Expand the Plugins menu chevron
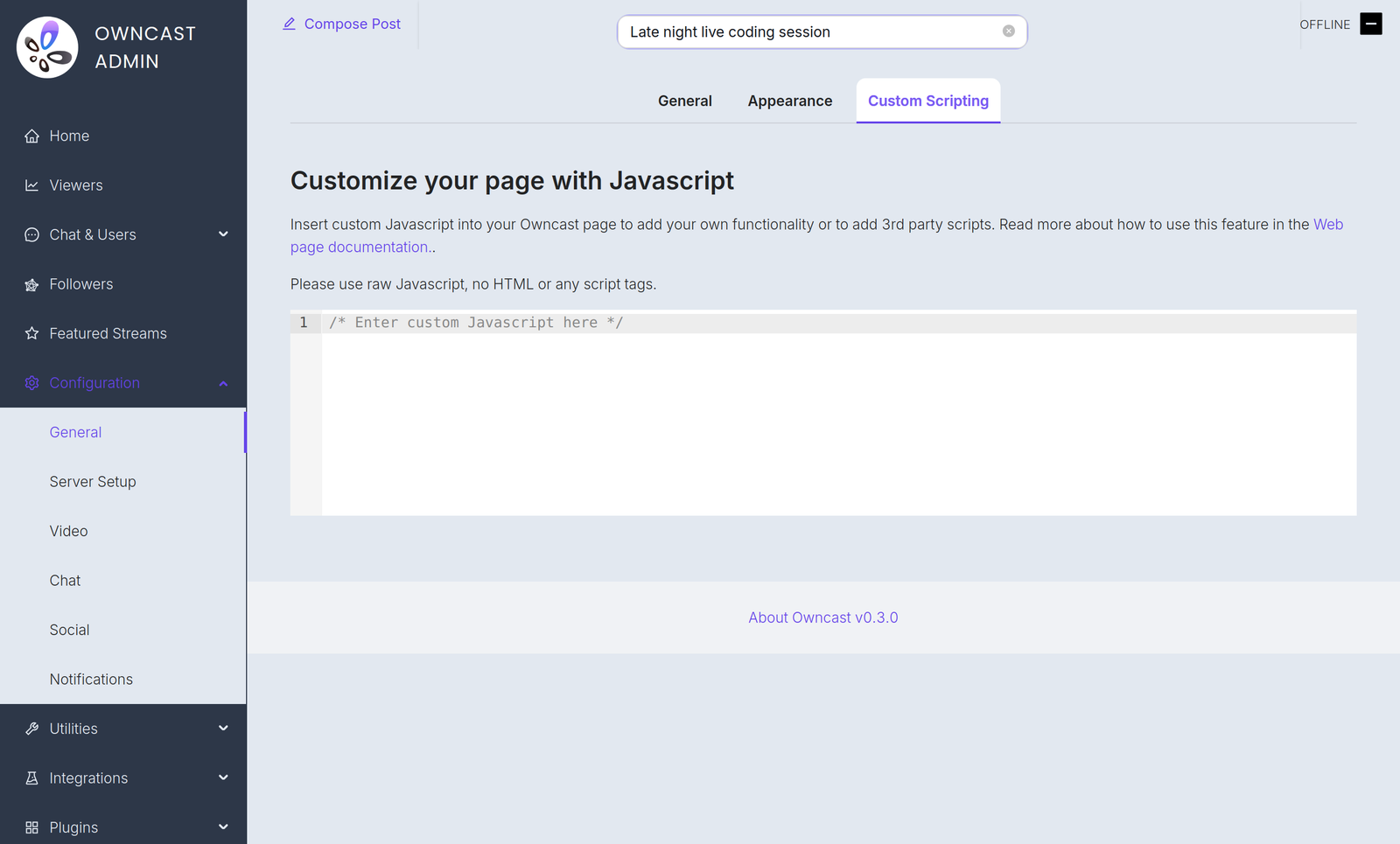This screenshot has height=844, width=1400. pyautogui.click(x=223, y=827)
